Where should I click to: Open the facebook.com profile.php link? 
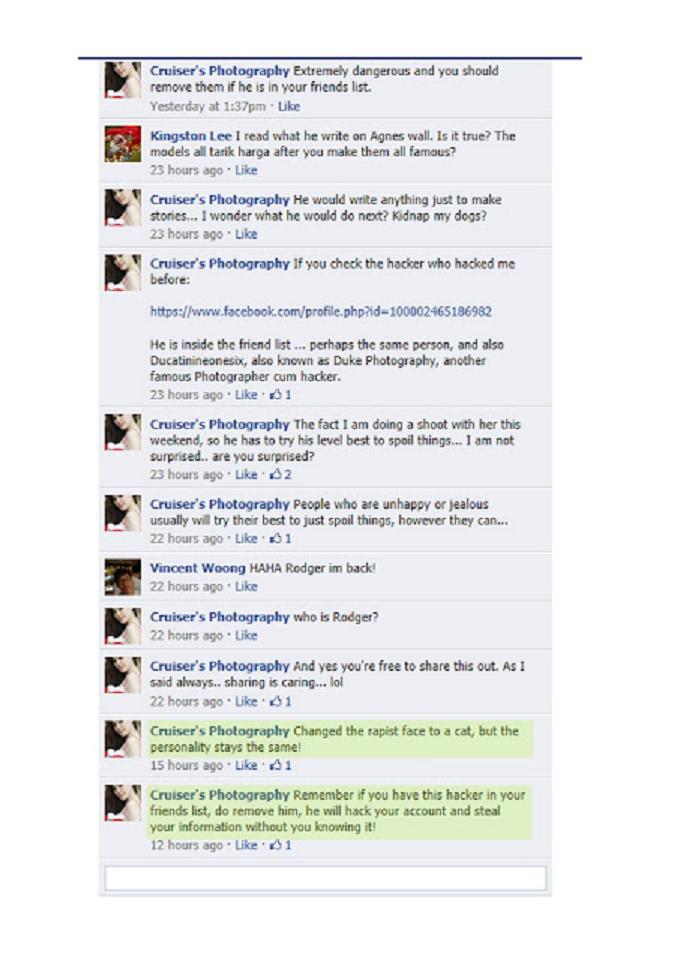click(321, 312)
